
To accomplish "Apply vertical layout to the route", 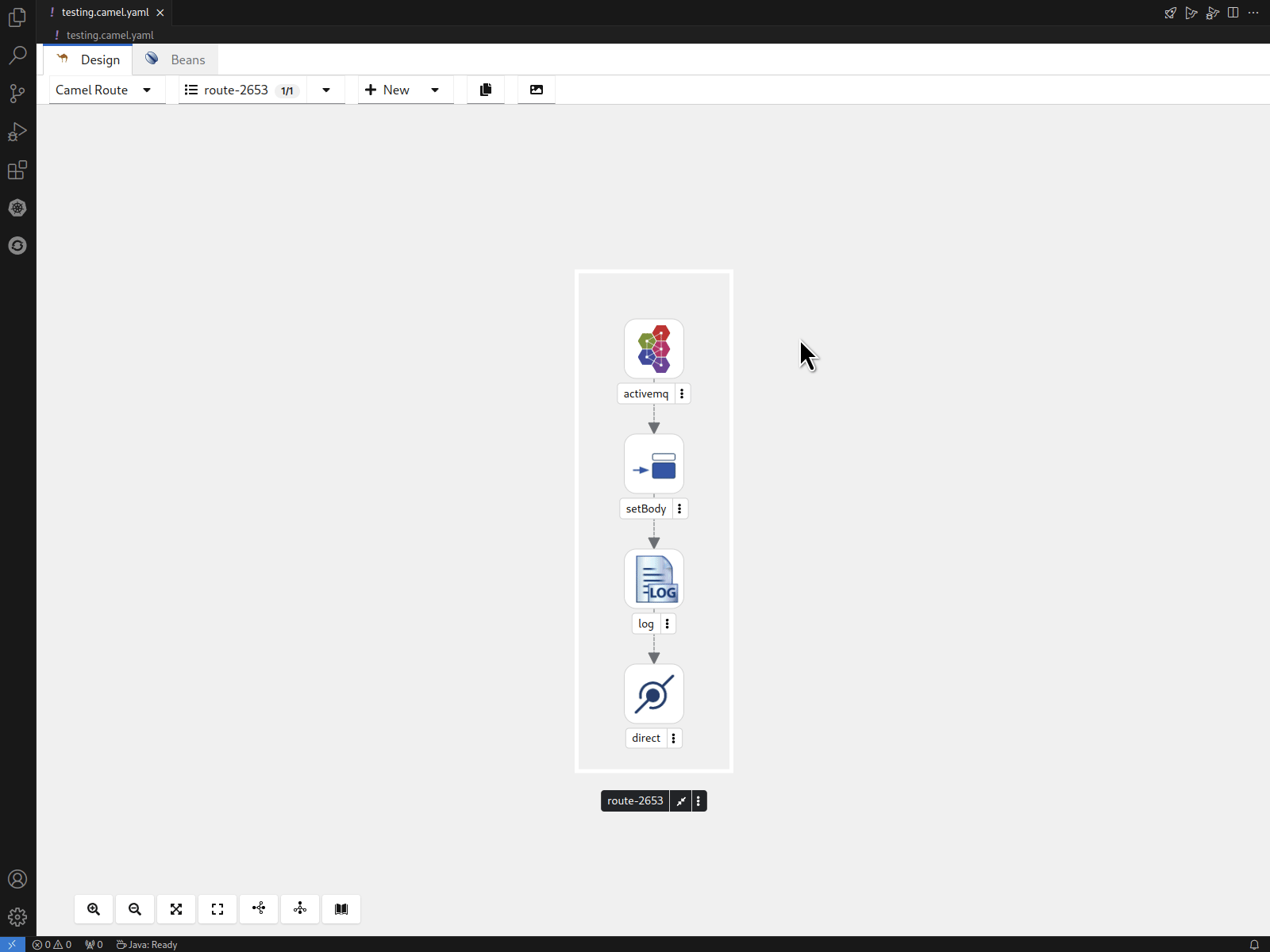I will click(300, 909).
